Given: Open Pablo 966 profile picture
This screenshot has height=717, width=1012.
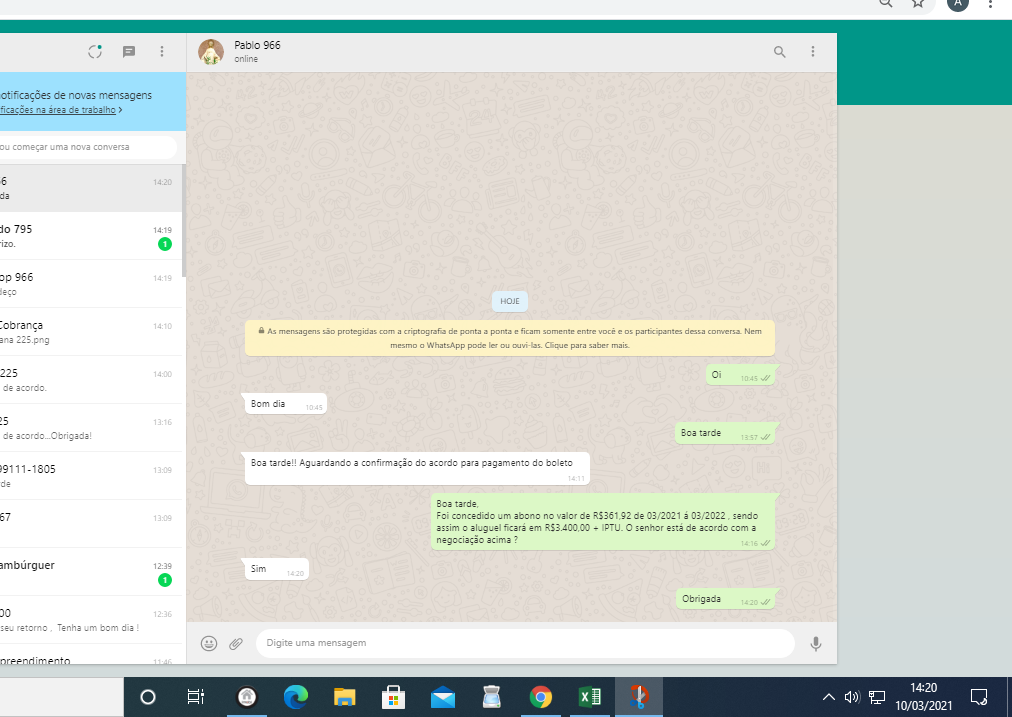Looking at the screenshot, I should [x=211, y=52].
